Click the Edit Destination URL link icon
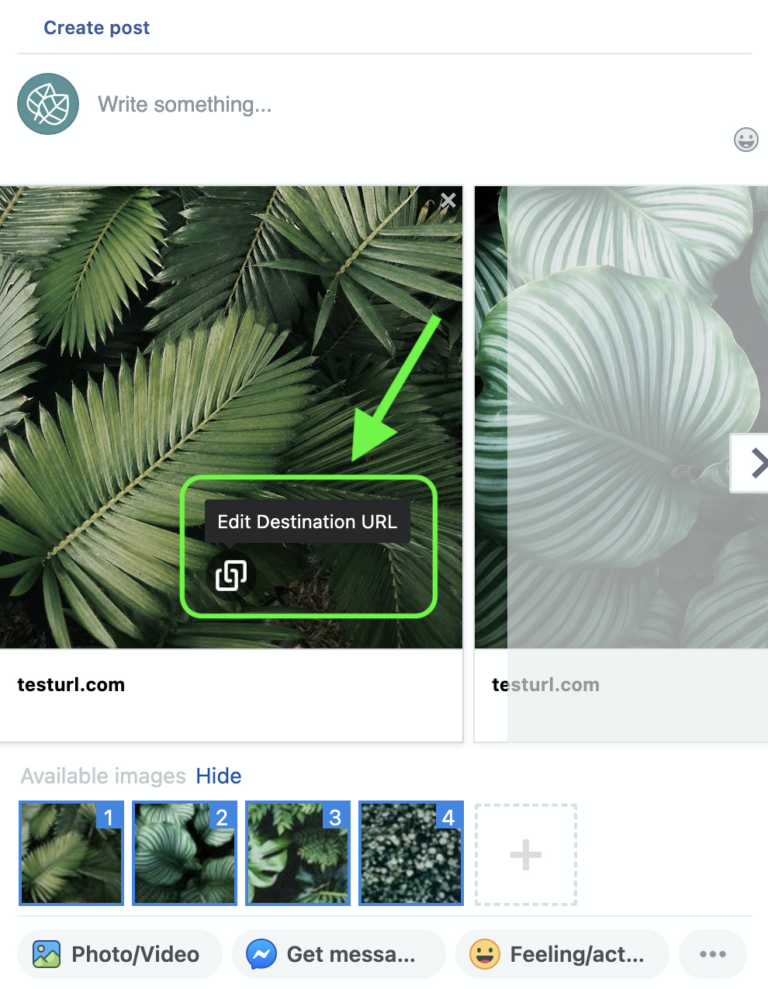Screen dimensions: 768x989 coord(231,575)
